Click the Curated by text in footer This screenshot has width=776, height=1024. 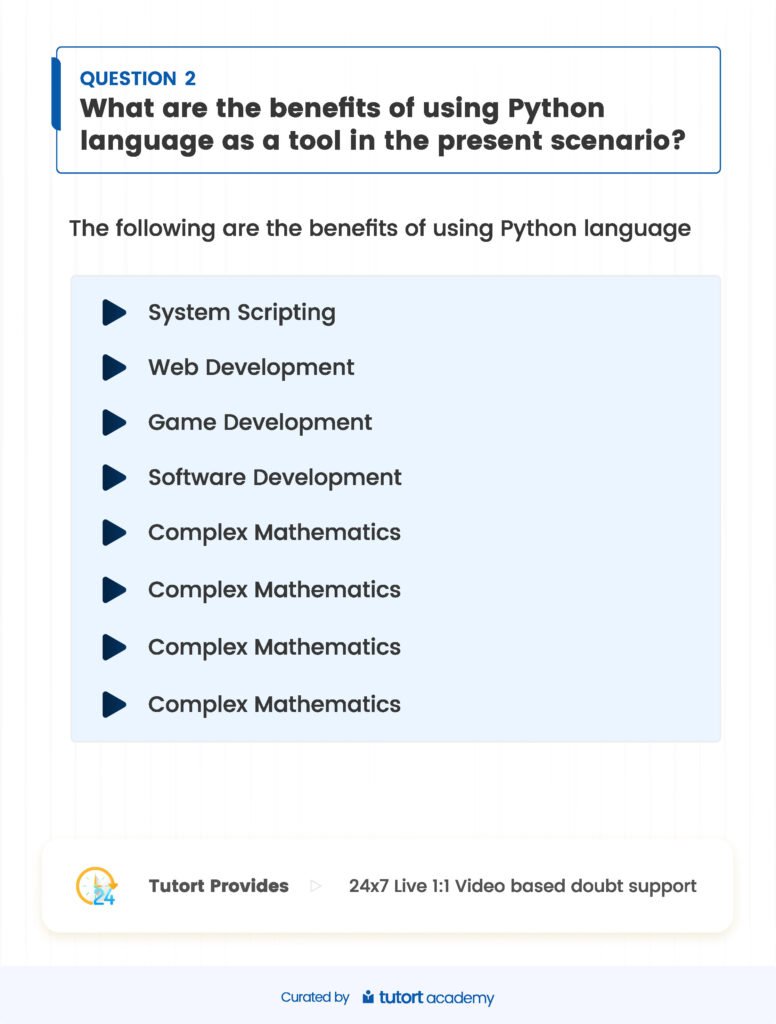[315, 997]
